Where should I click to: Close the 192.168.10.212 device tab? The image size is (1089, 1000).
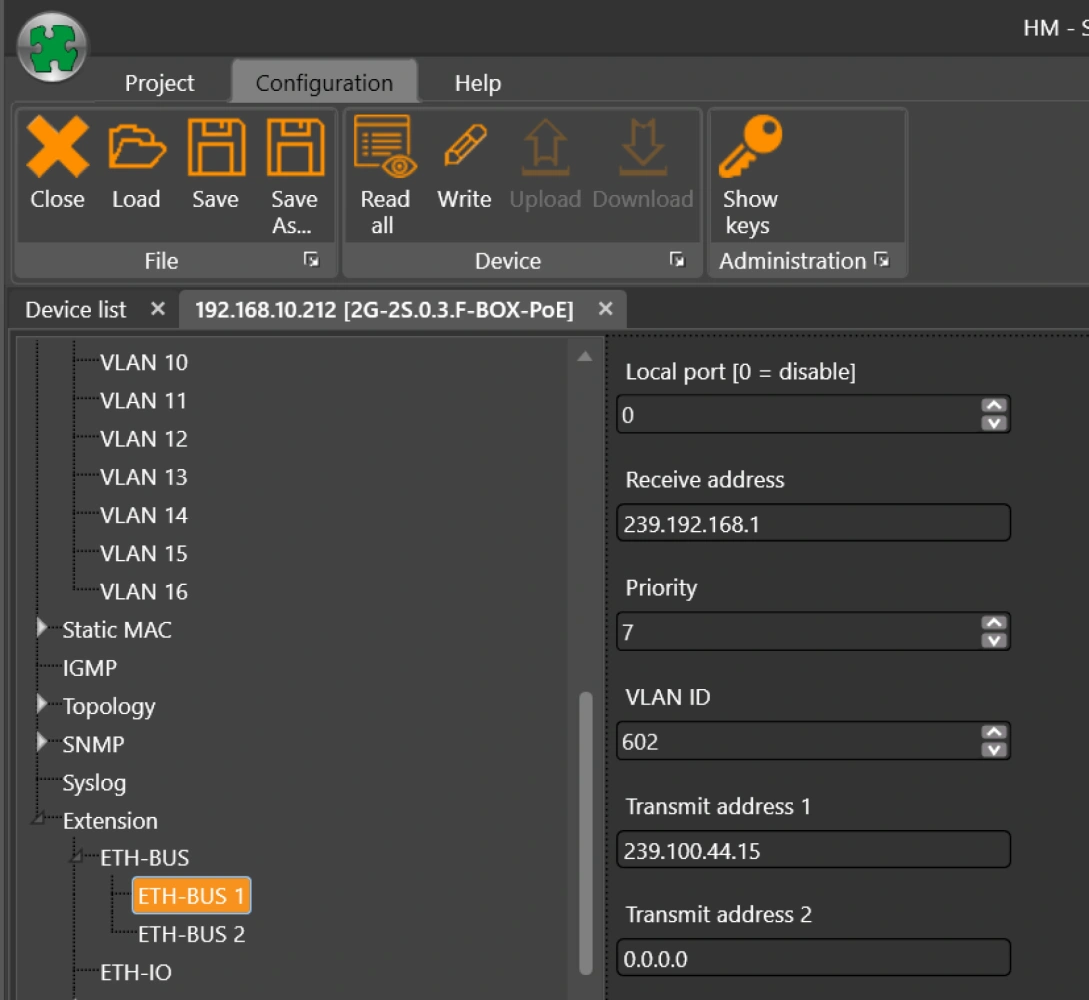click(x=605, y=310)
